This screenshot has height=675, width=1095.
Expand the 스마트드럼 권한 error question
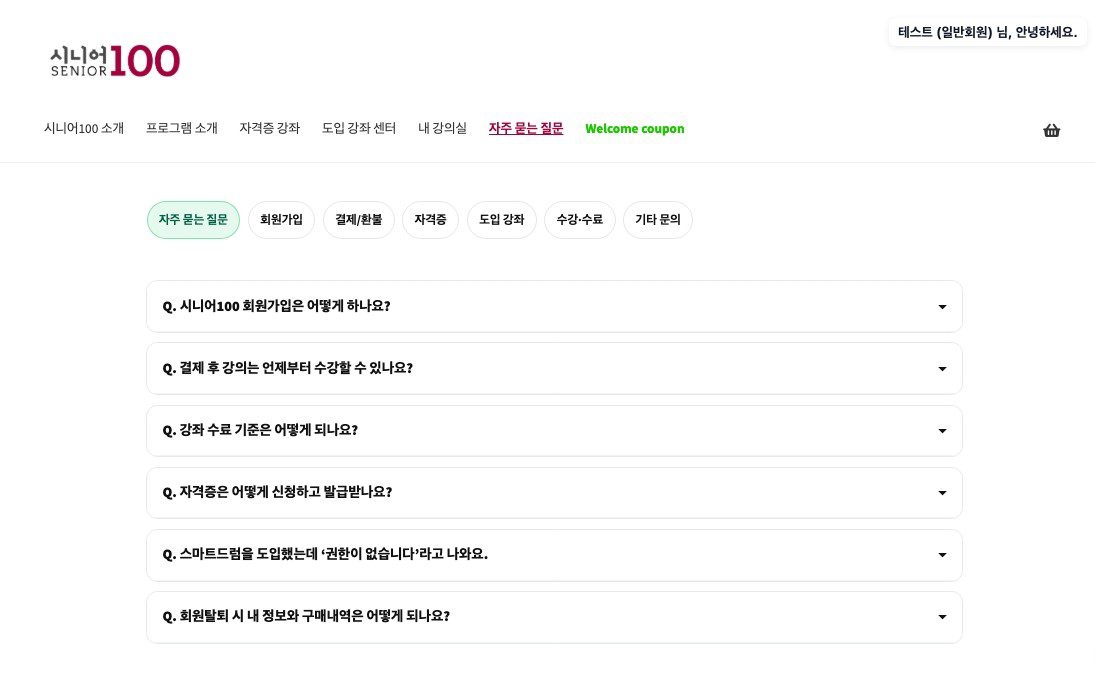pos(554,555)
